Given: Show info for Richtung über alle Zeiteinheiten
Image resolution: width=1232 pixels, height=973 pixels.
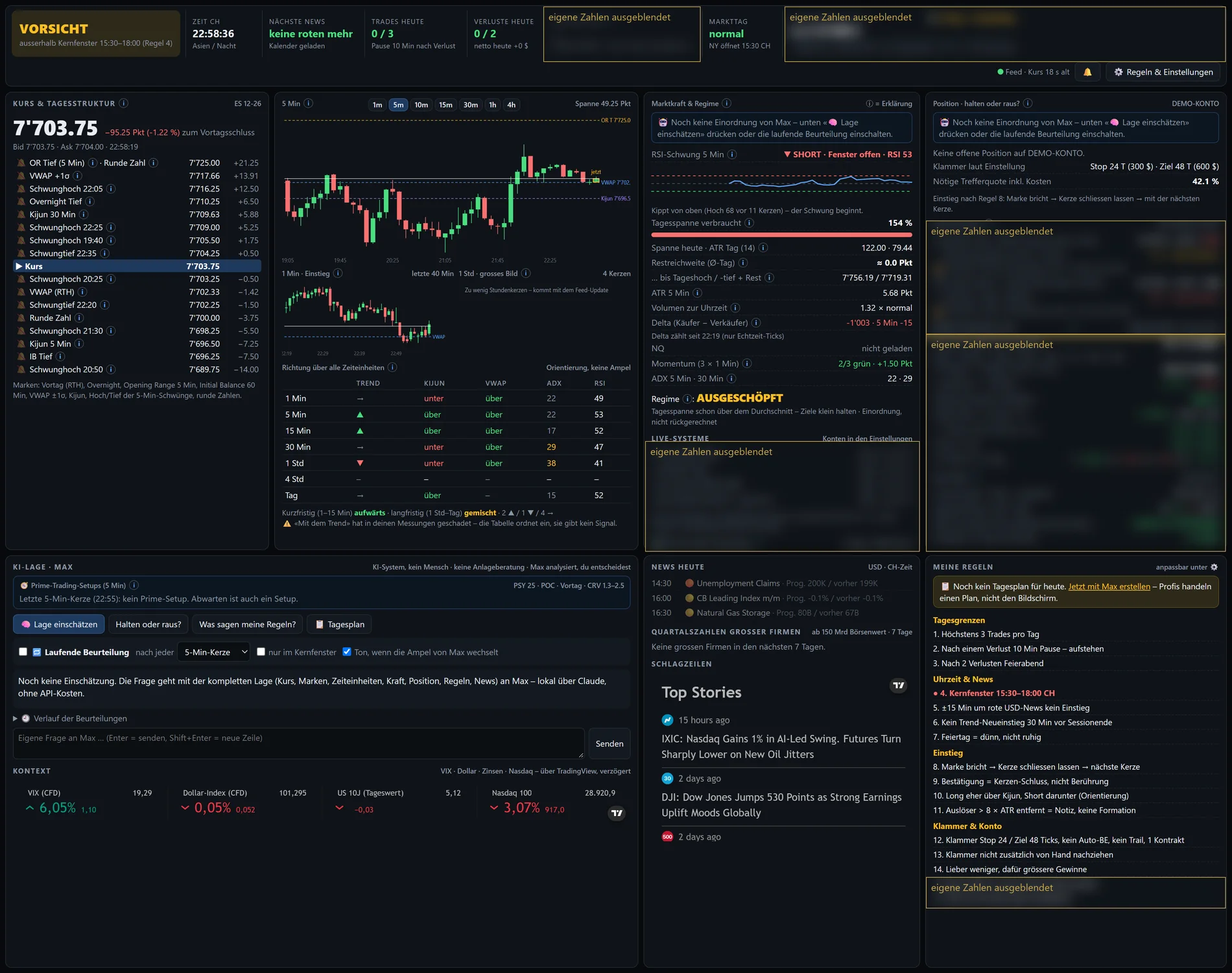Looking at the screenshot, I should pos(392,368).
